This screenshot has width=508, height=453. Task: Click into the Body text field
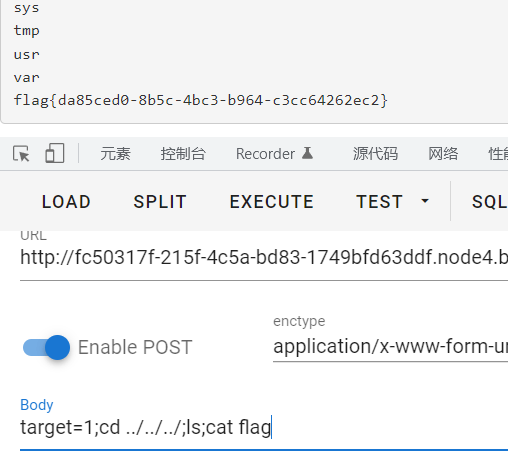pos(264,428)
